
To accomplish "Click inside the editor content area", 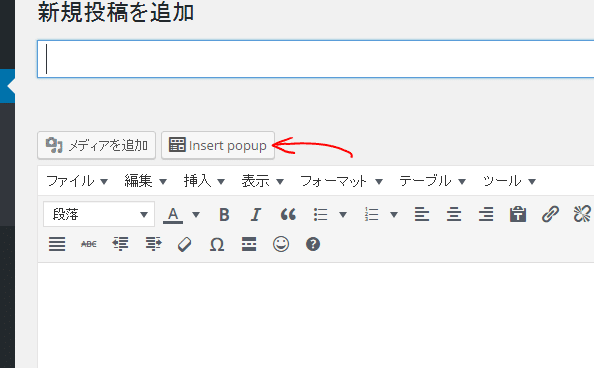I will coord(316,315).
